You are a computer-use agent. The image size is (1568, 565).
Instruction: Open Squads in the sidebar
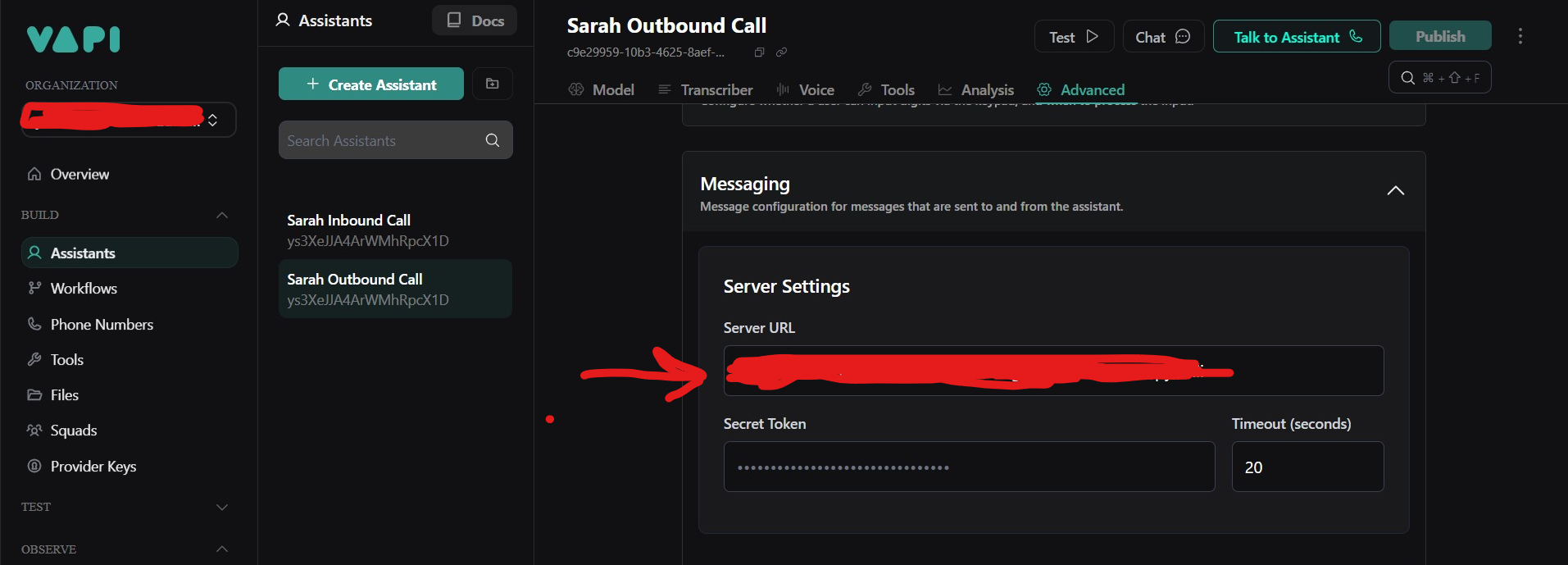(x=74, y=431)
